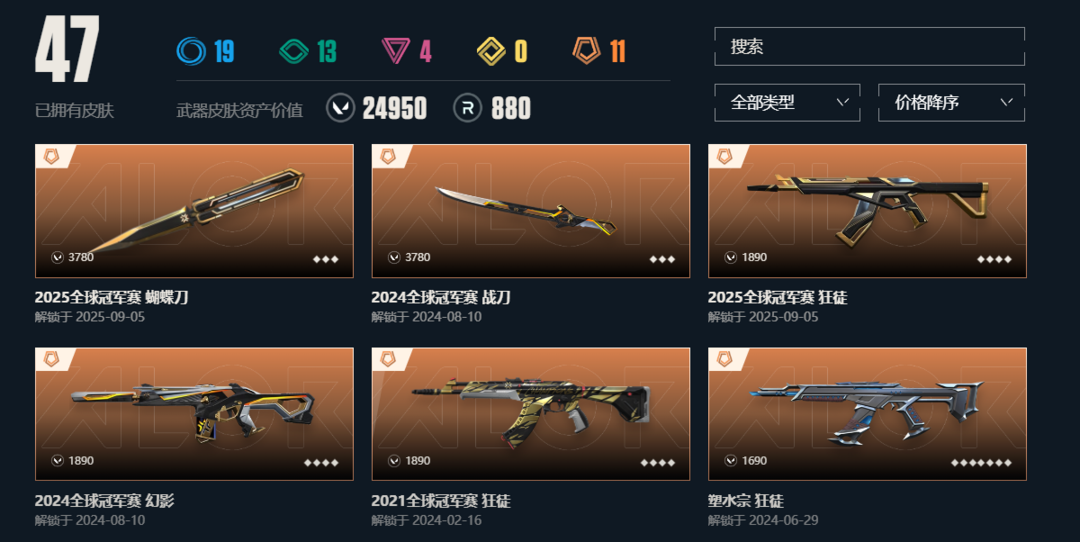The height and width of the screenshot is (542, 1080).
Task: Click the 塑水宗 狂徒 title text
Action: [x=746, y=501]
